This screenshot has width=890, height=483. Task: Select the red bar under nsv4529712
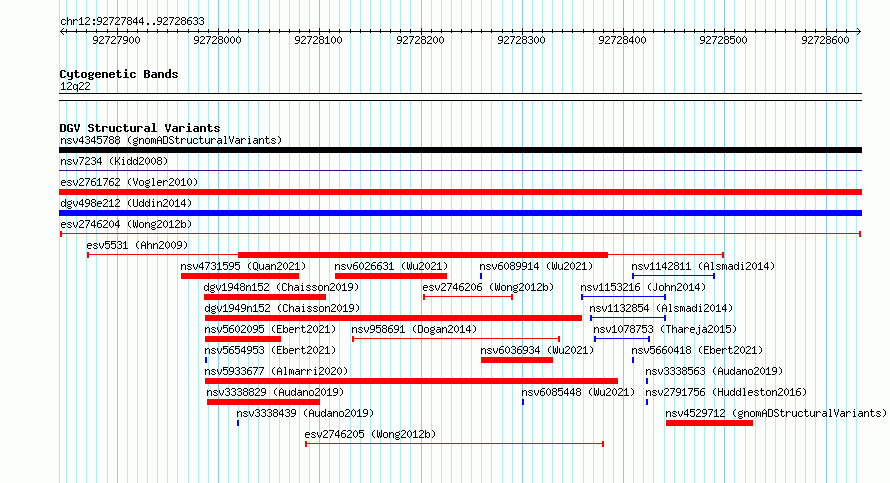710,423
